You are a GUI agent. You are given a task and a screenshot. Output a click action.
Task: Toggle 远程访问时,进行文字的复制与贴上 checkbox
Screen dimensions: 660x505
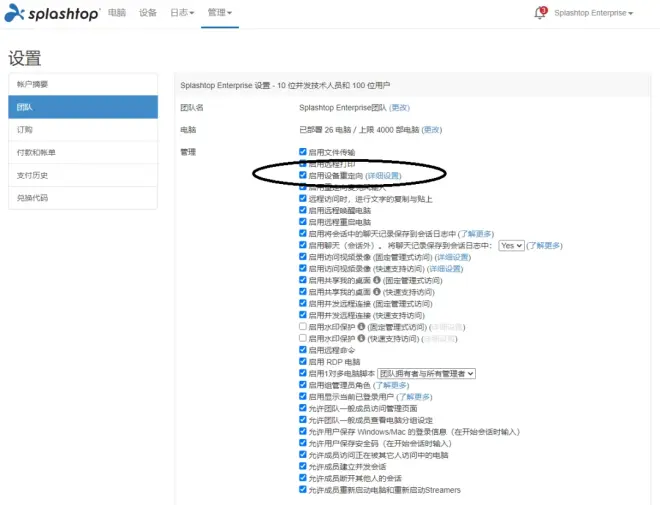click(x=303, y=198)
